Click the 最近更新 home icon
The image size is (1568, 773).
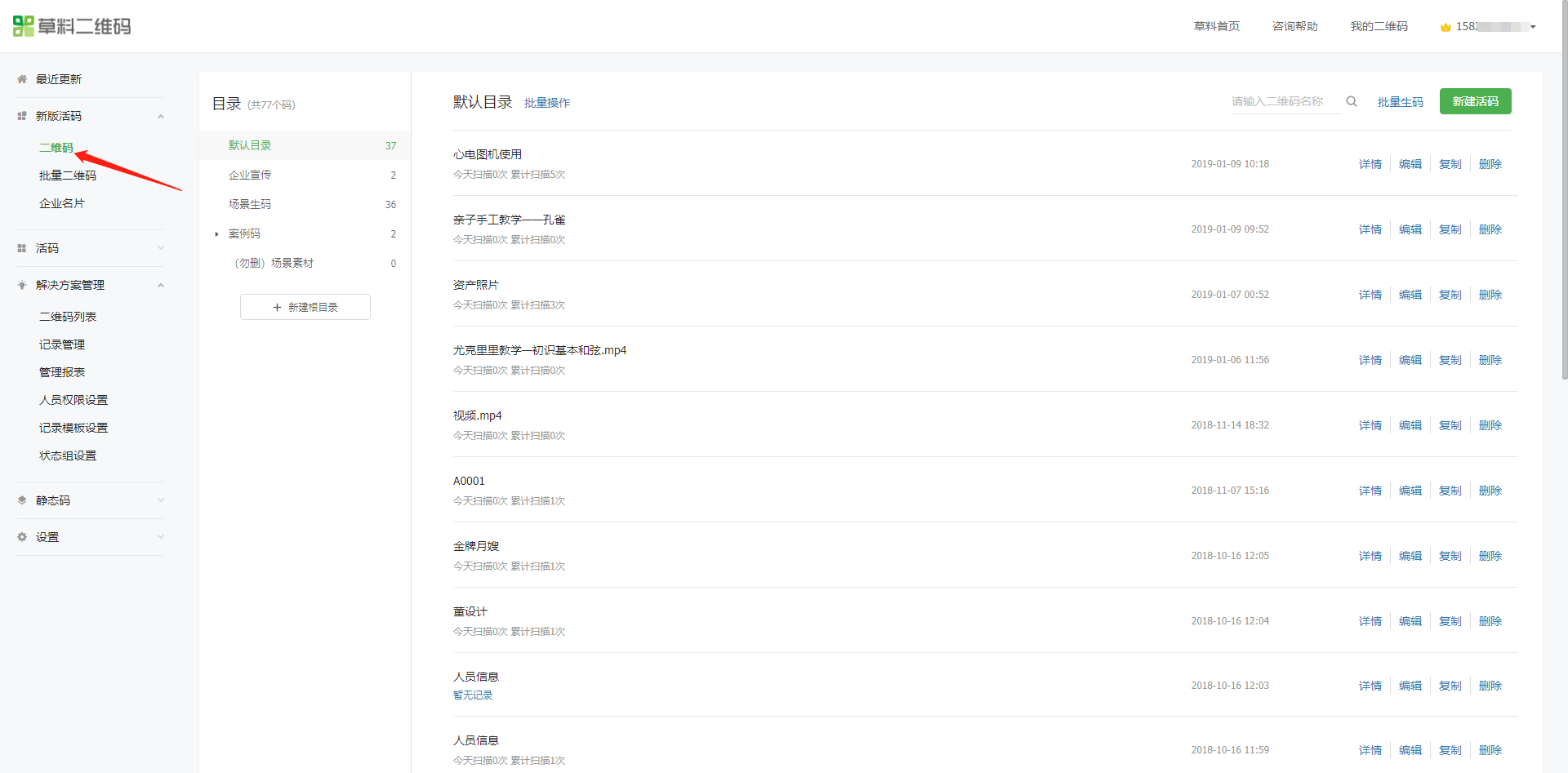[22, 79]
